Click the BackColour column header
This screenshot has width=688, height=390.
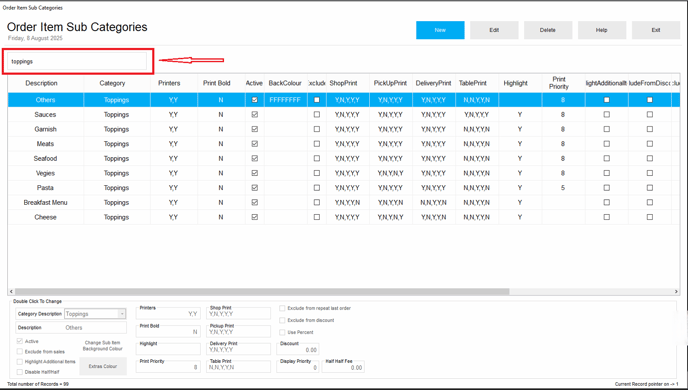click(x=286, y=83)
